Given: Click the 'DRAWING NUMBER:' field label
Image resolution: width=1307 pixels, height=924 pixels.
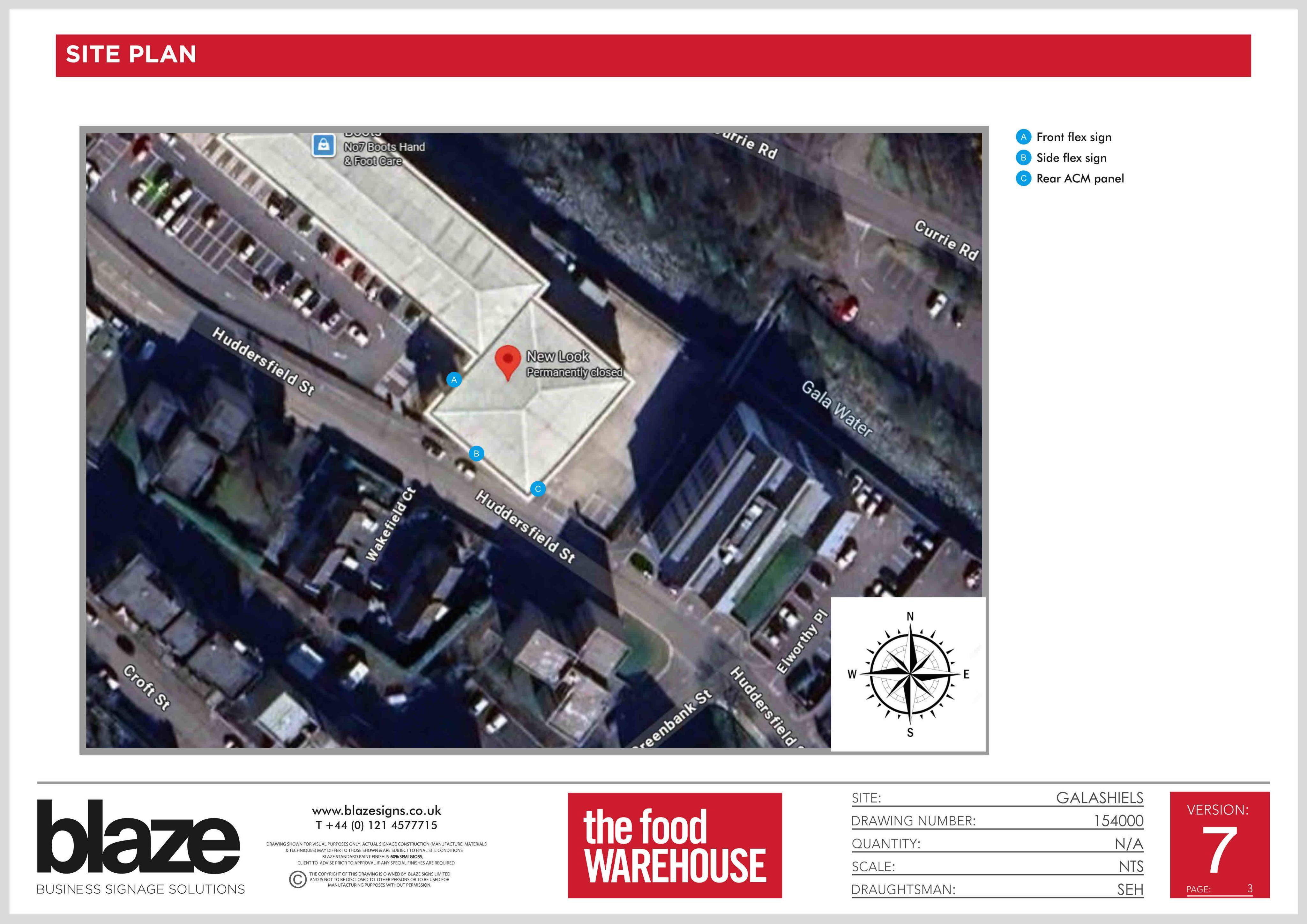Looking at the screenshot, I should click(914, 821).
